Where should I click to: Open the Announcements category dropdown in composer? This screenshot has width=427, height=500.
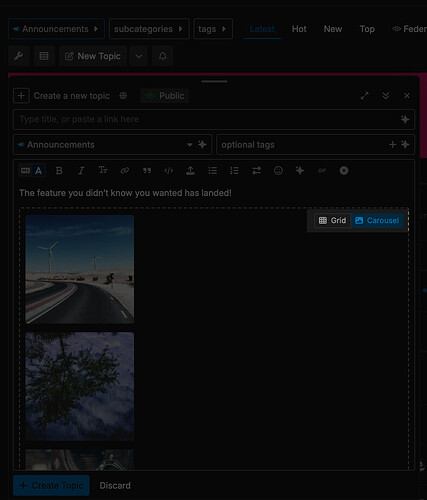112,145
